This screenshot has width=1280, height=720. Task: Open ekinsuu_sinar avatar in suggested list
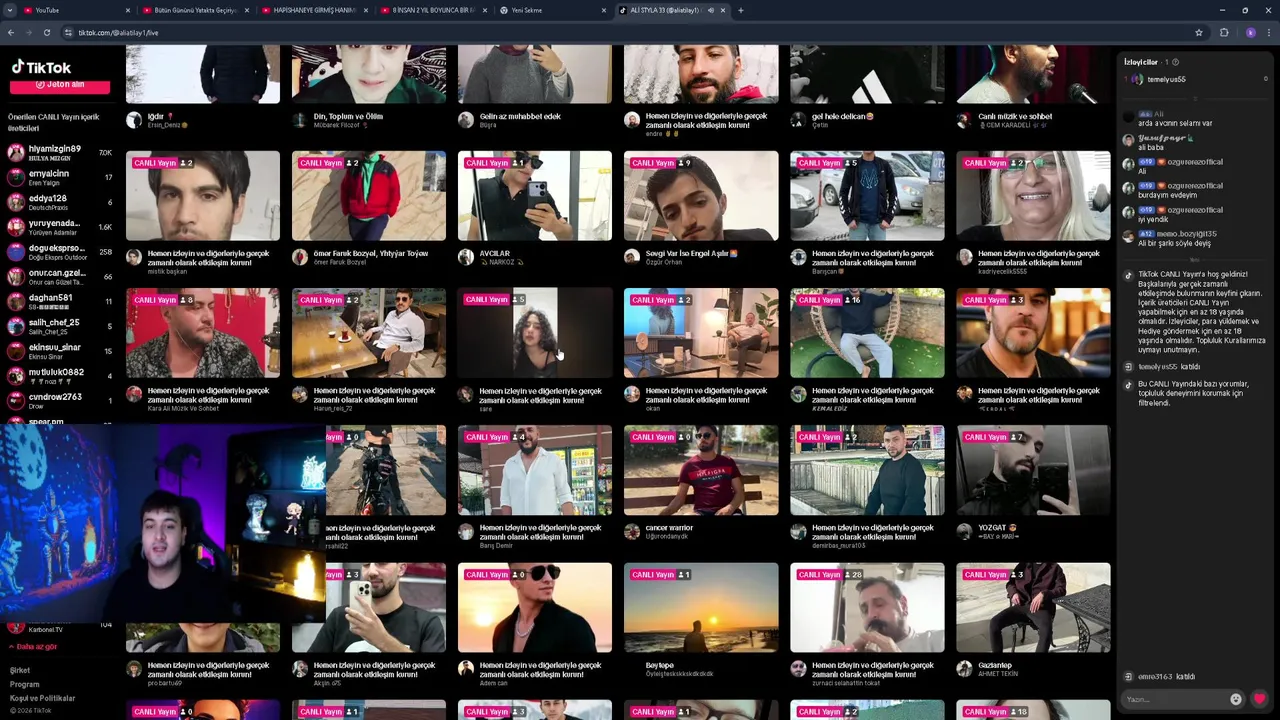[x=16, y=351]
